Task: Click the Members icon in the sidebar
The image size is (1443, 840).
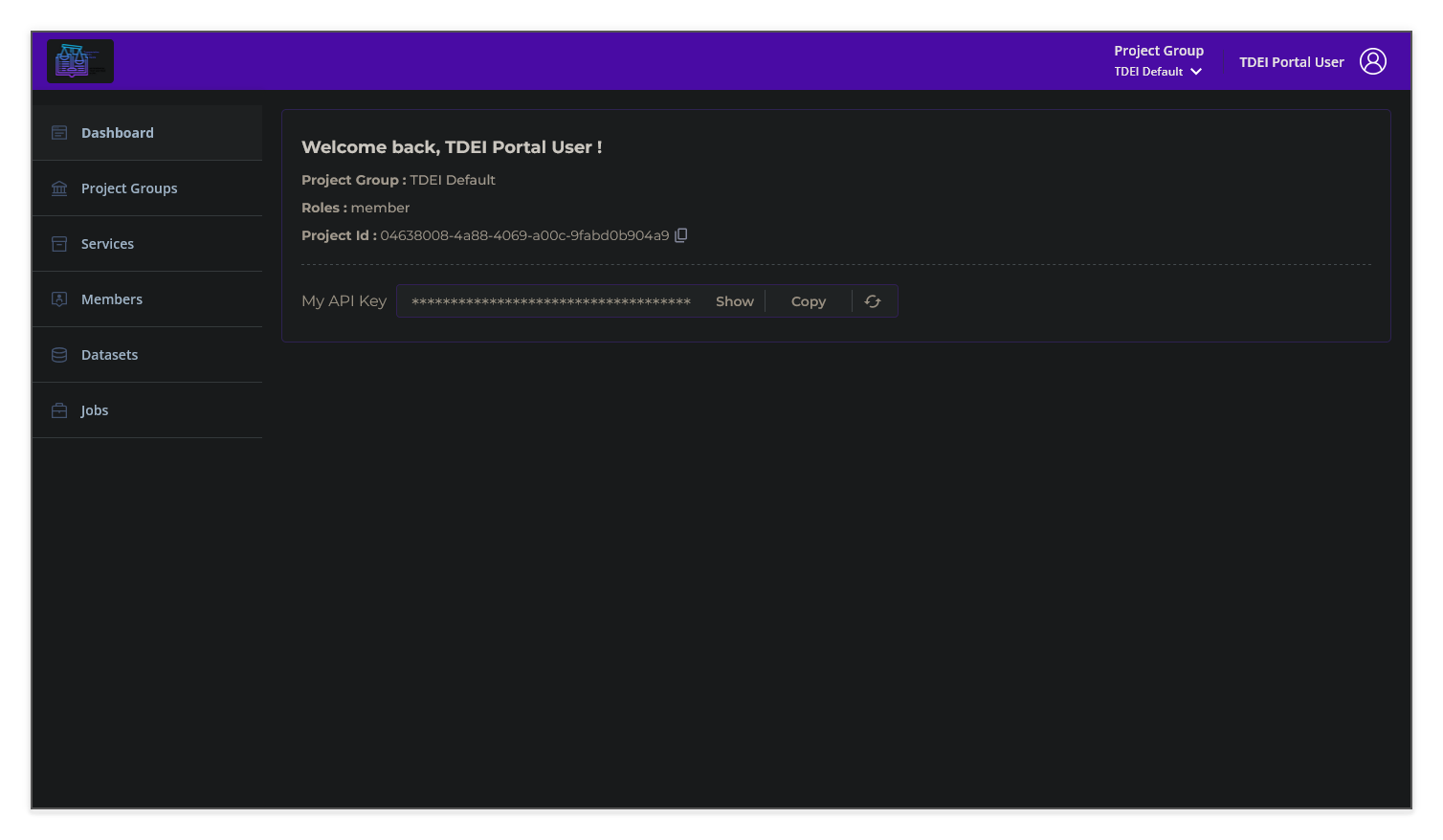Action: 58,298
